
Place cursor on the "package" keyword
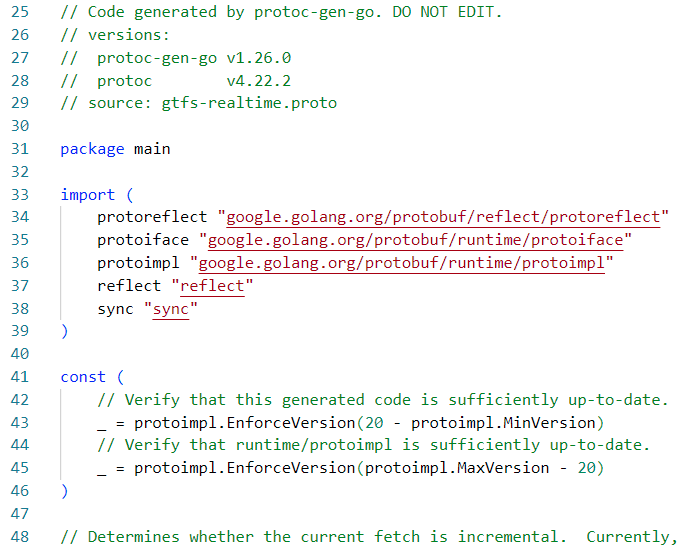(92, 149)
